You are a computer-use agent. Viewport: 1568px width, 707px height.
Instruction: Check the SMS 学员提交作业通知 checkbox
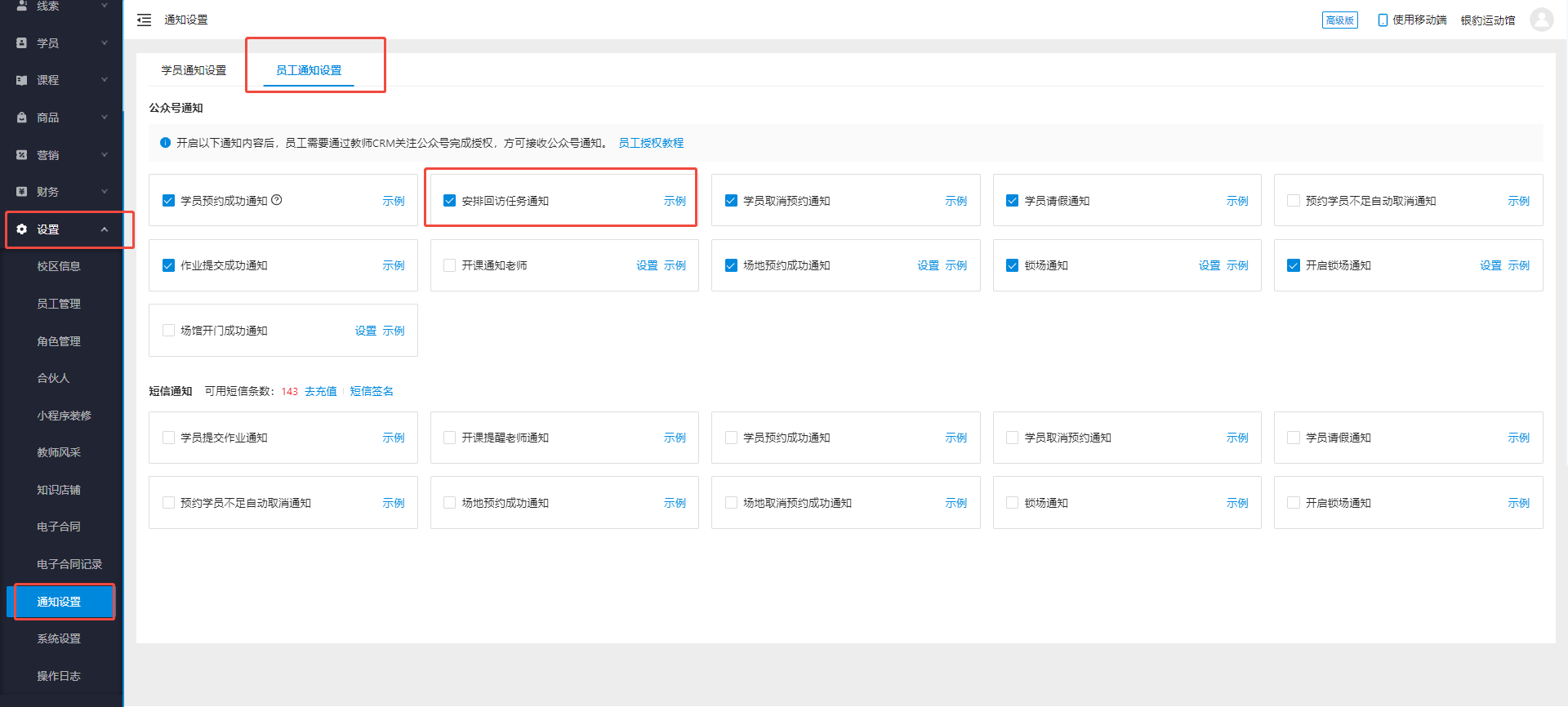pos(168,438)
